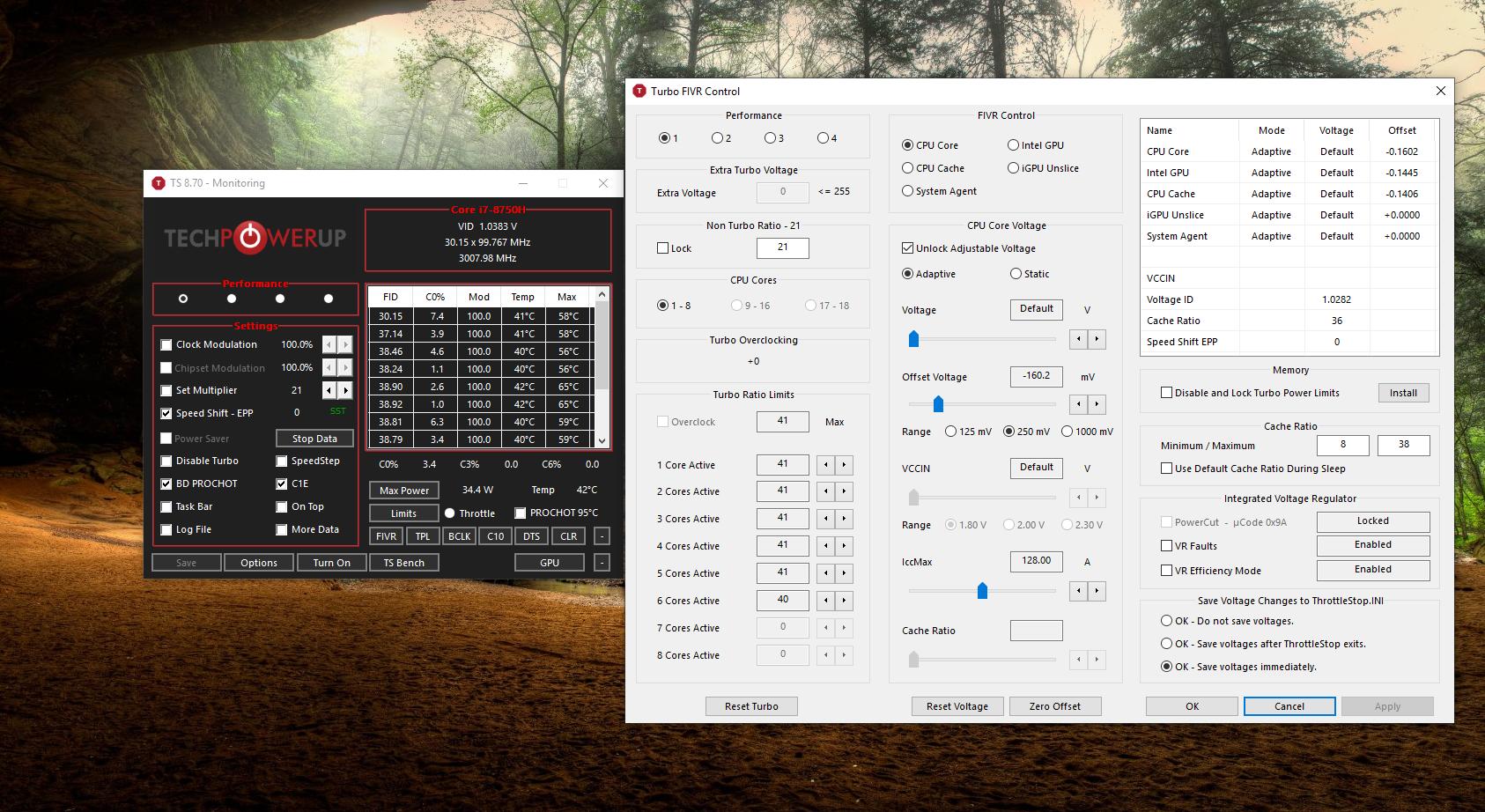The width and height of the screenshot is (1485, 812).
Task: Set offset range to 1000 mV
Action: pos(1068,432)
